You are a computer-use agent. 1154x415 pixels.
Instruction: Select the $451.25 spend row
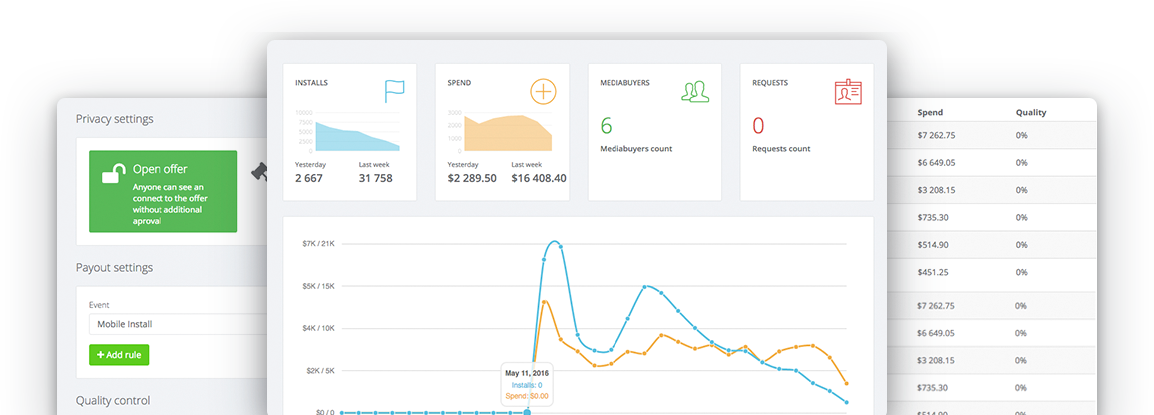[991, 272]
